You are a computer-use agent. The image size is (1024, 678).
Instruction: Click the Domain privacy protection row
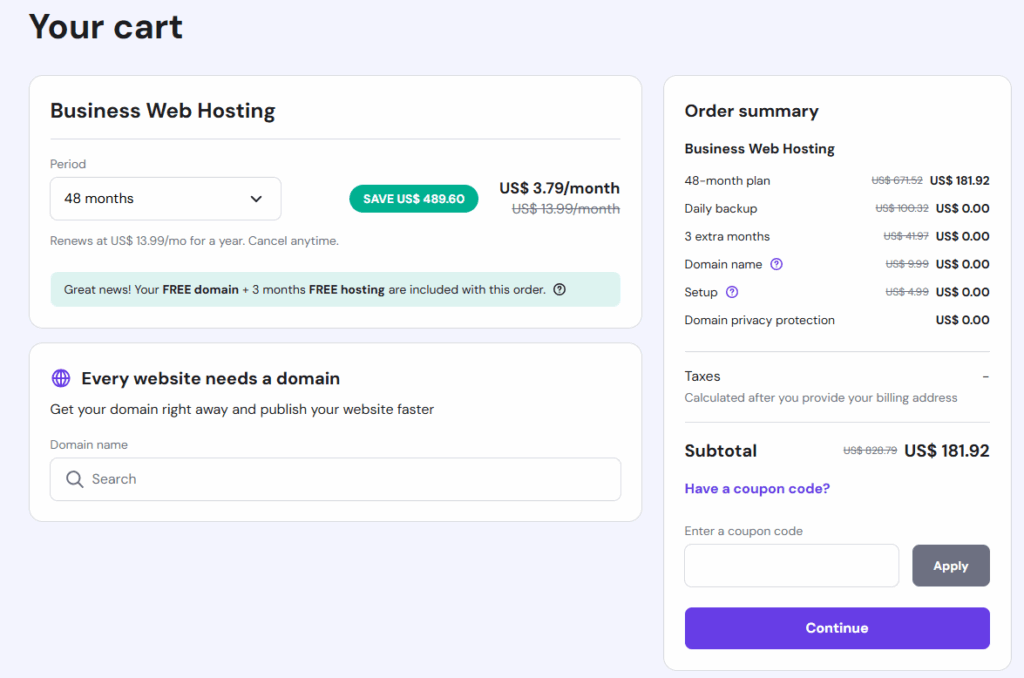click(x=759, y=319)
